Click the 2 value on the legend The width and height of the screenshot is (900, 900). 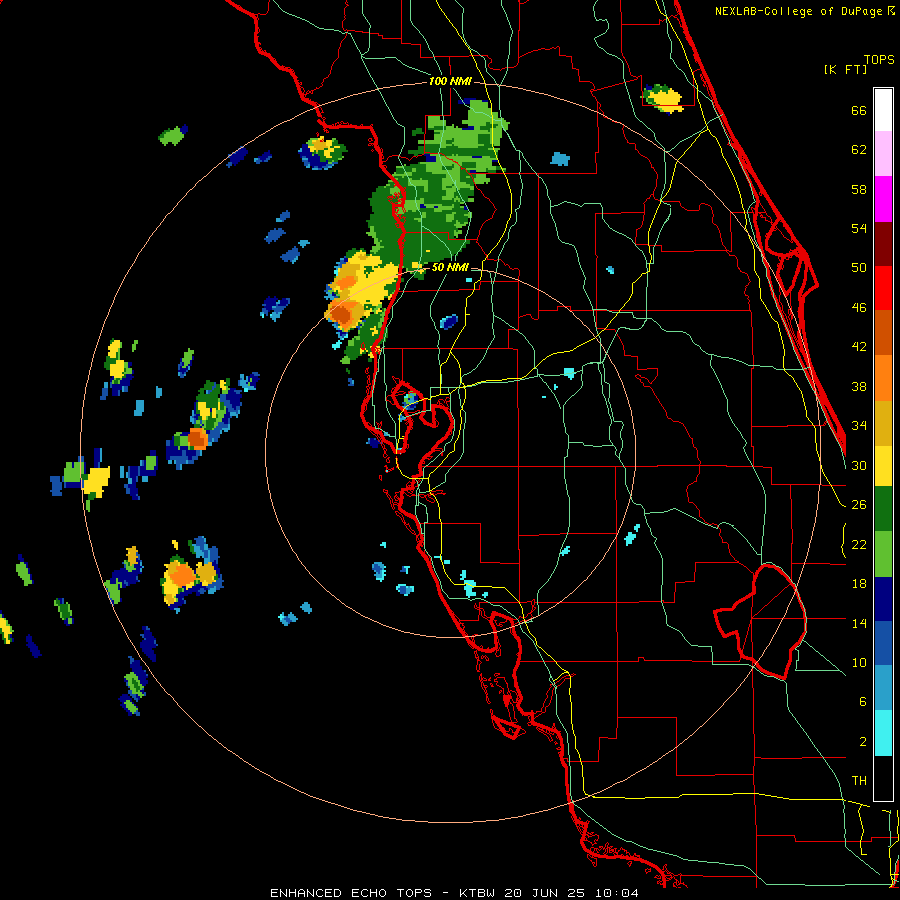coord(863,742)
